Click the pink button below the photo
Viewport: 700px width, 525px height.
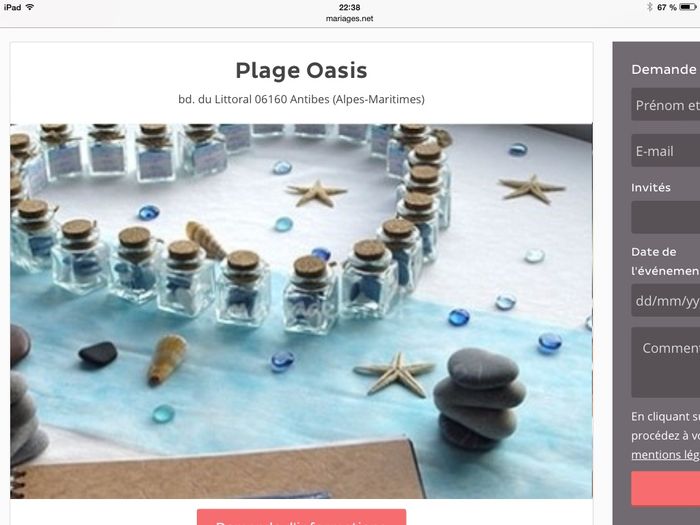click(x=301, y=517)
